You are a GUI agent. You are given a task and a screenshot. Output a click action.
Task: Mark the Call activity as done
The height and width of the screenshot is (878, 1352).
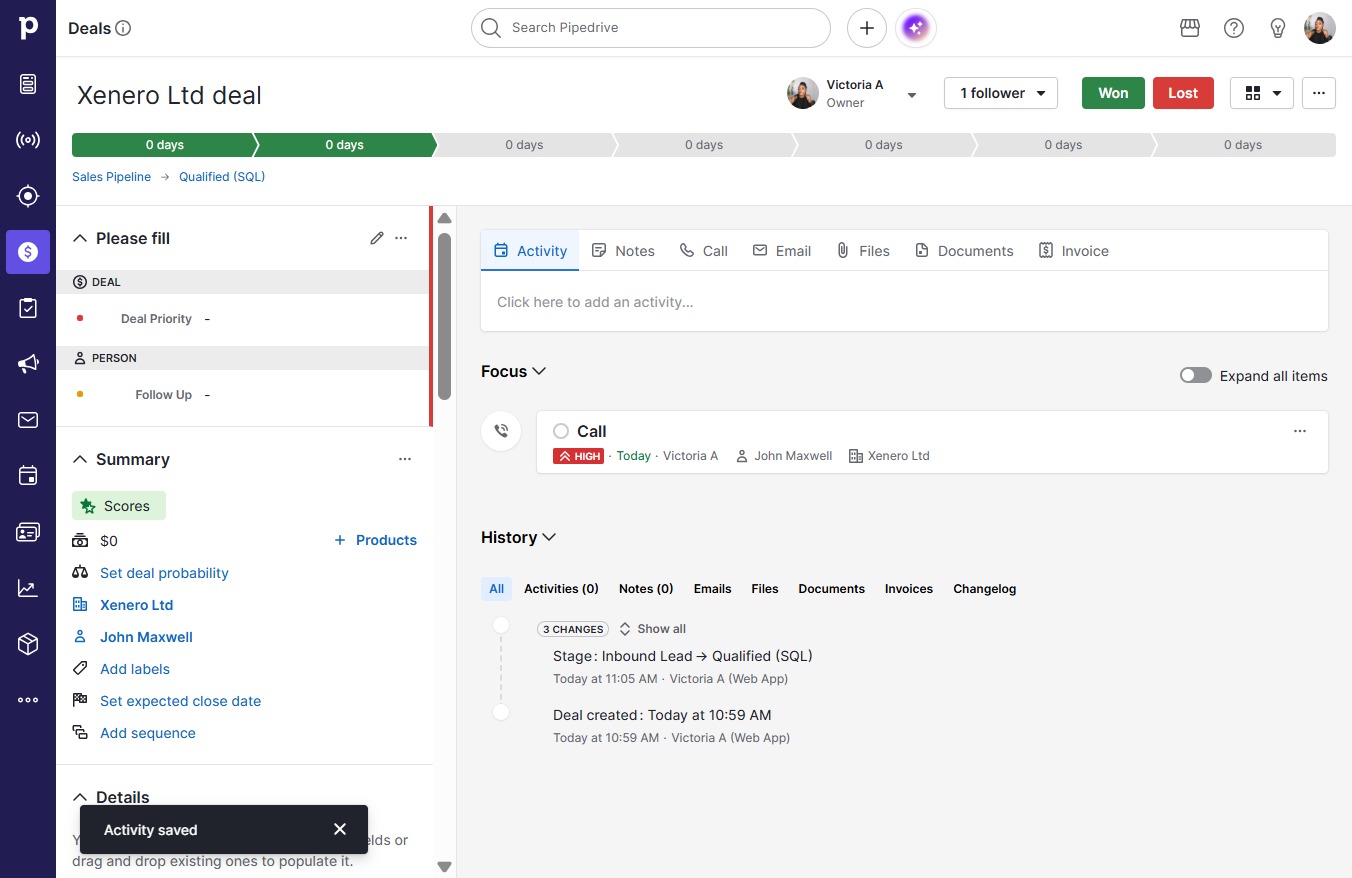[561, 431]
